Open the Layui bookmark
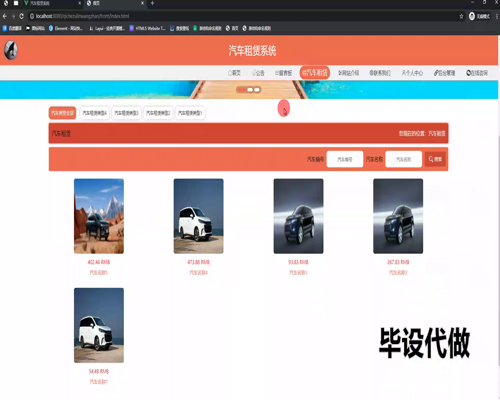The height and width of the screenshot is (400, 500). (107, 28)
